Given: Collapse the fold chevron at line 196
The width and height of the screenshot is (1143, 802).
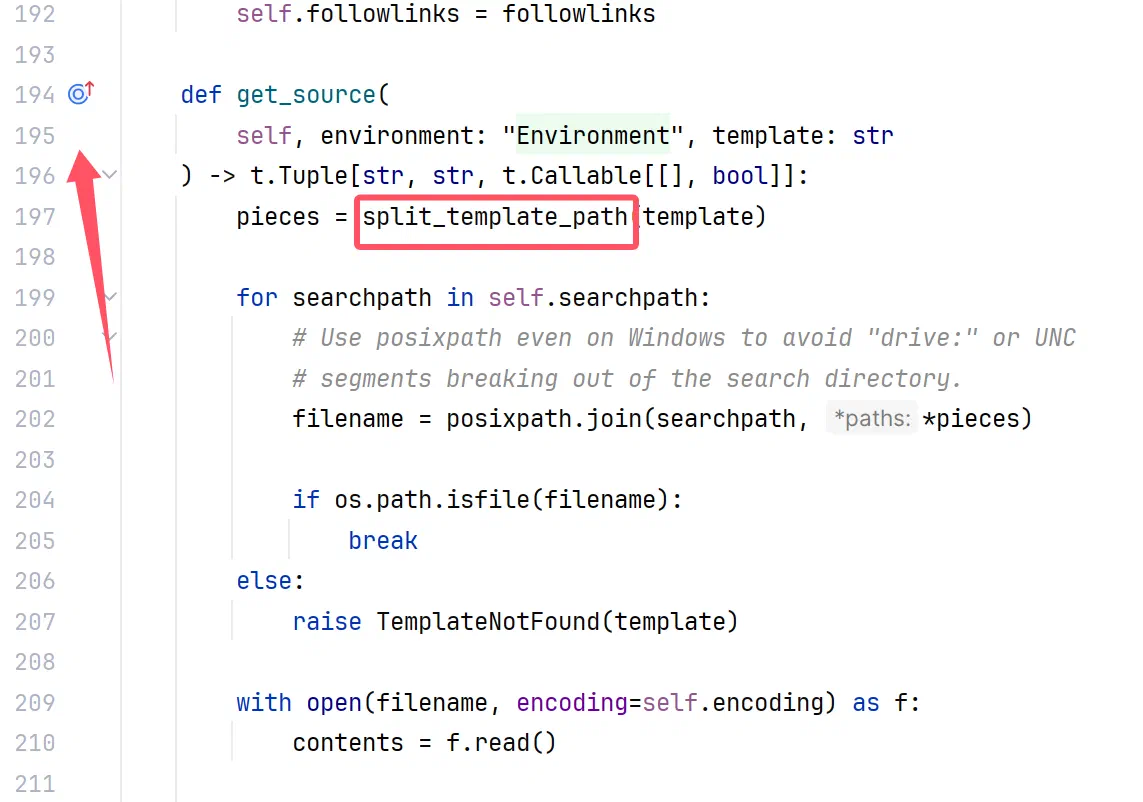Looking at the screenshot, I should tap(110, 175).
